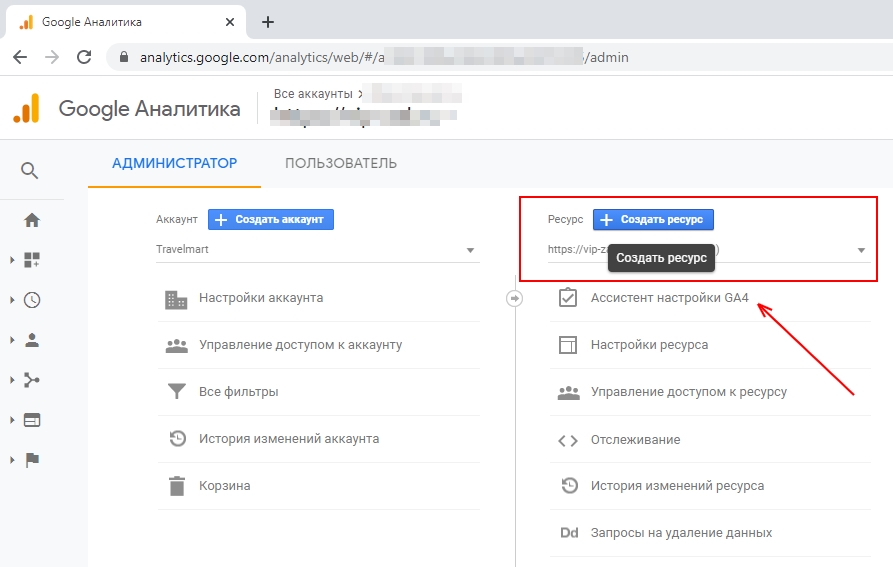893x567 pixels.
Task: Click the Создать аккаунт button
Action: [271, 219]
